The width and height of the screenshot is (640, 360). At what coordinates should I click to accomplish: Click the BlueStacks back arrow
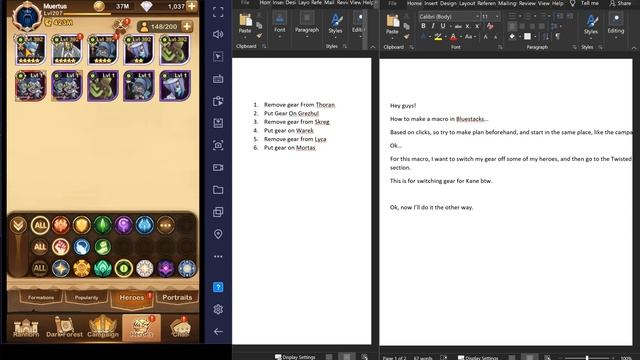click(218, 331)
